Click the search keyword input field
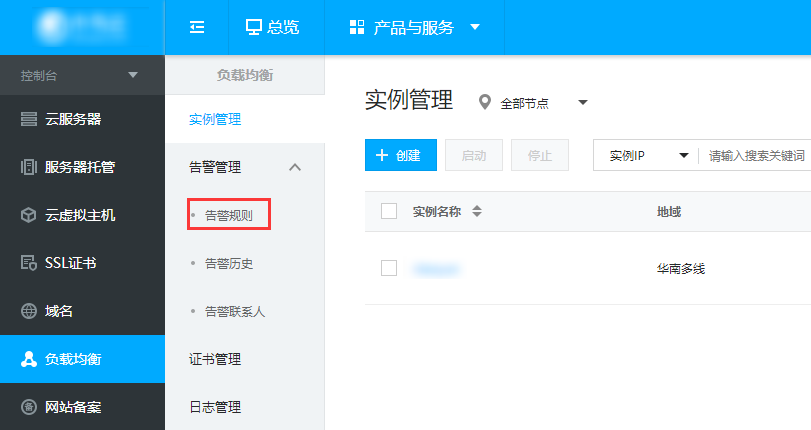This screenshot has height=430, width=811. pyautogui.click(x=756, y=156)
